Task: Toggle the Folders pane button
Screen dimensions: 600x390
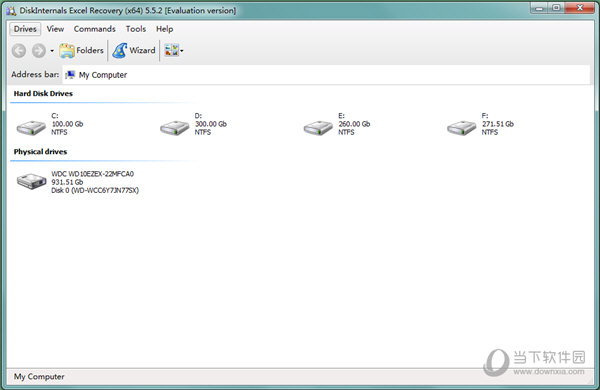Action: coord(82,51)
